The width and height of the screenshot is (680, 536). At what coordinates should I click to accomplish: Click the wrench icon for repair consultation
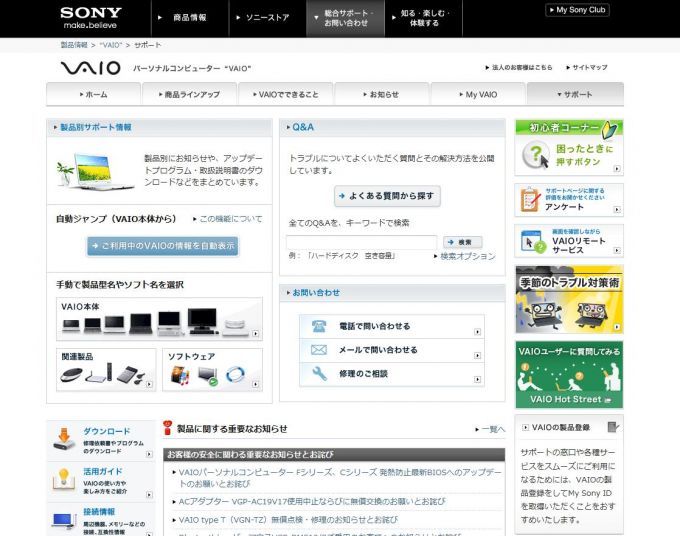tap(319, 373)
